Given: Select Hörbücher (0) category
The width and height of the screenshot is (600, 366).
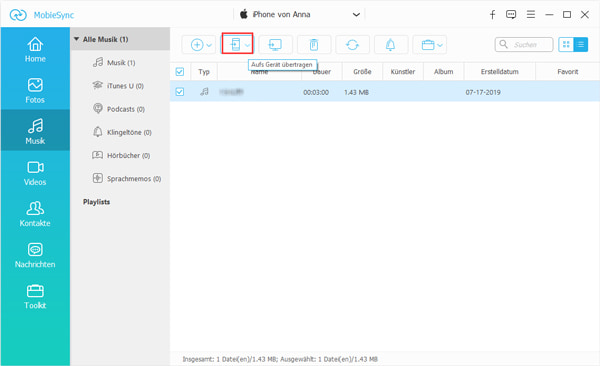Looking at the screenshot, I should [x=121, y=155].
